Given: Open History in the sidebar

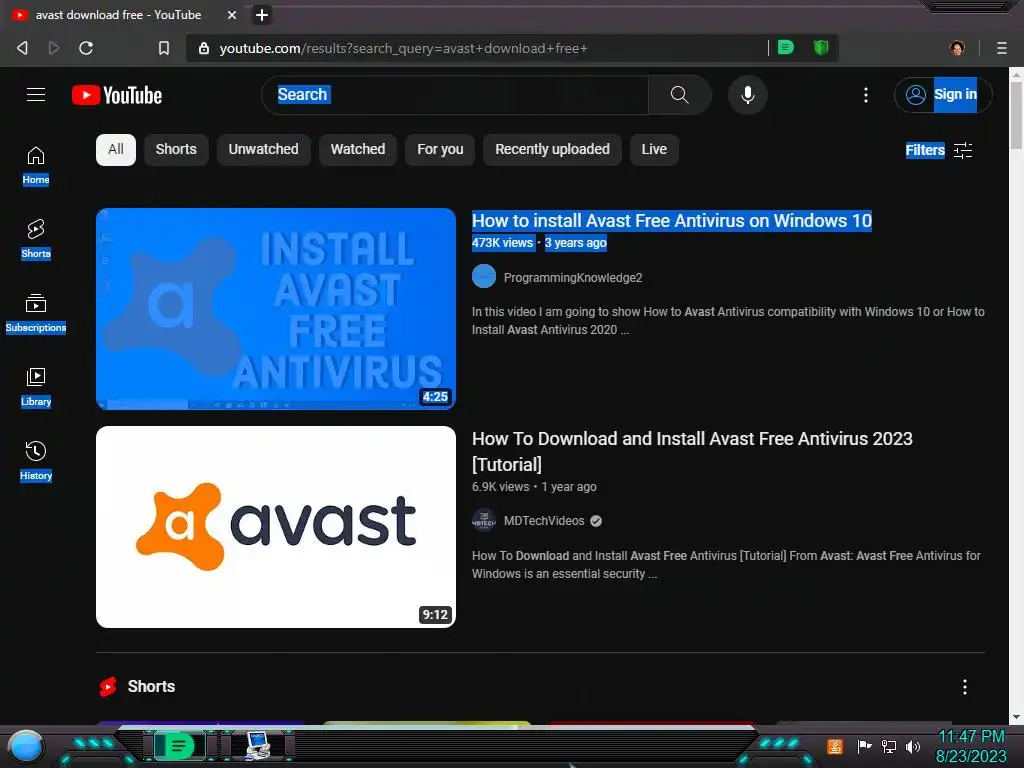Looking at the screenshot, I should [36, 462].
